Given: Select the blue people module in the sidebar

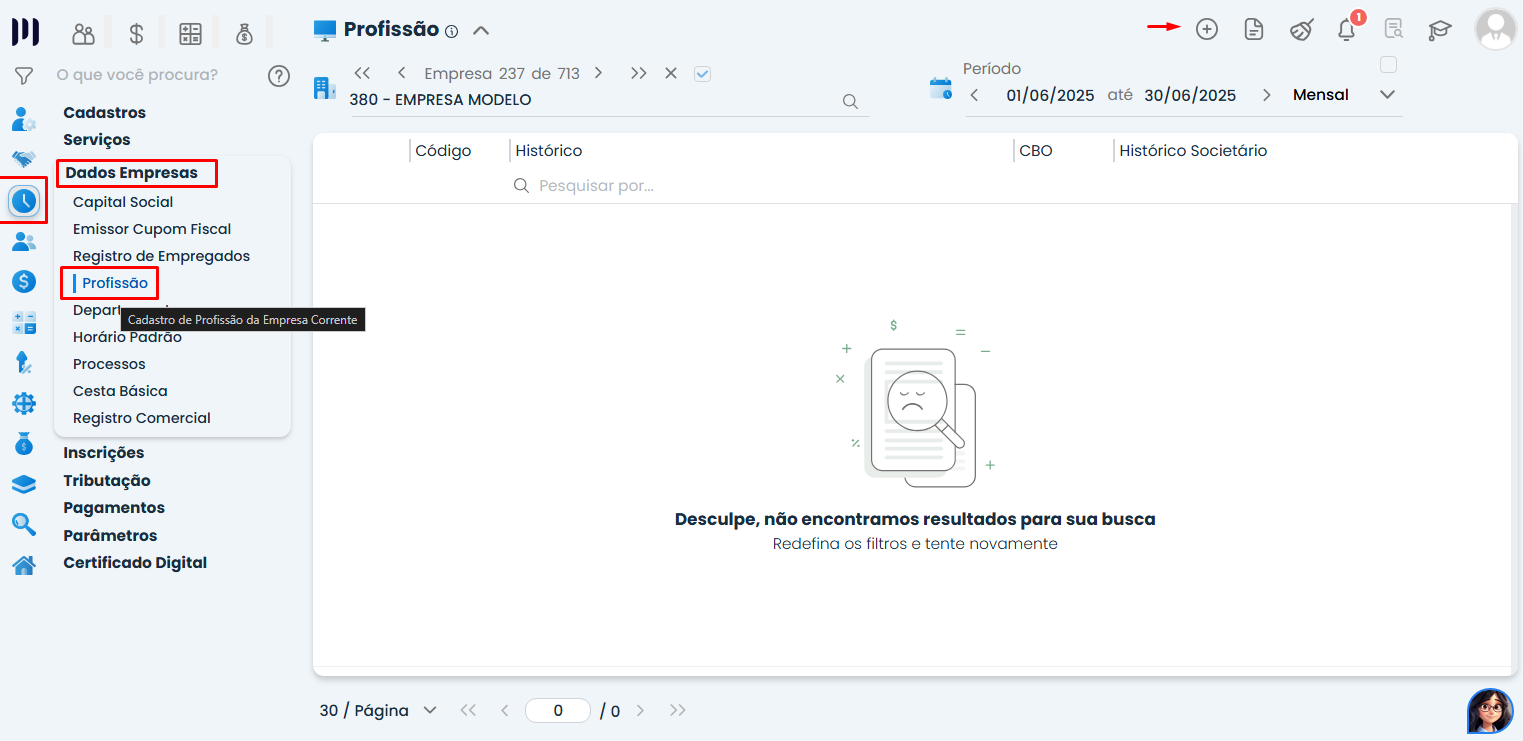Looking at the screenshot, I should tap(24, 241).
